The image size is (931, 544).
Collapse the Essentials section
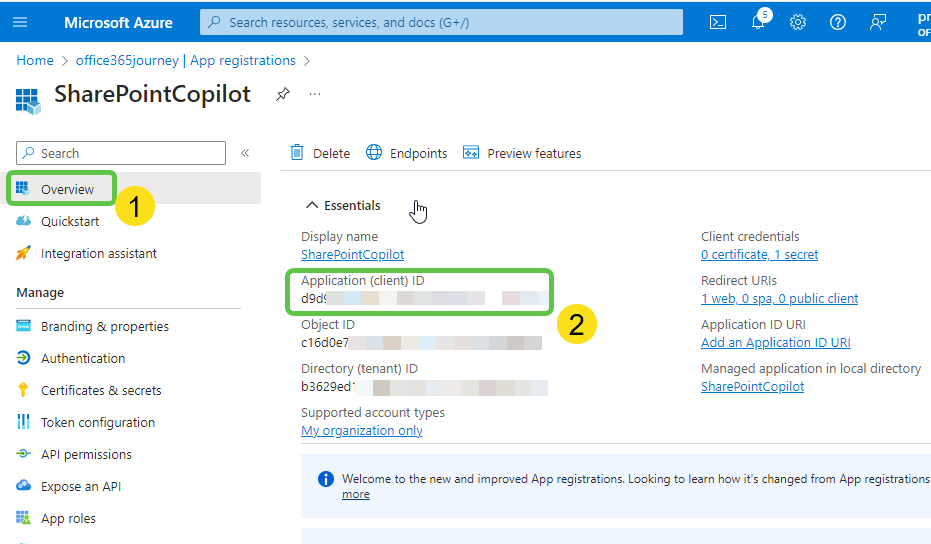[343, 205]
